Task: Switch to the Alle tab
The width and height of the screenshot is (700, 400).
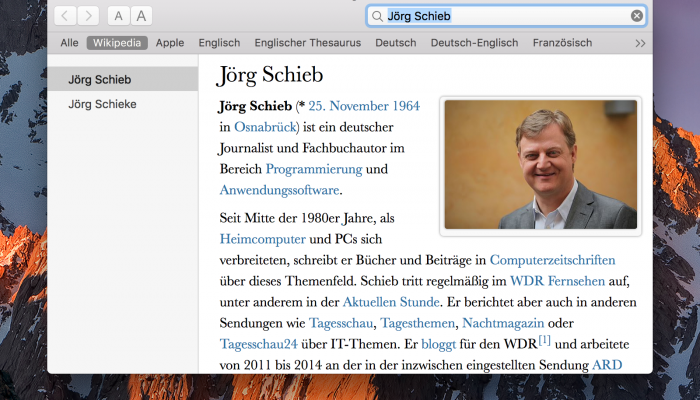Action: click(x=69, y=43)
